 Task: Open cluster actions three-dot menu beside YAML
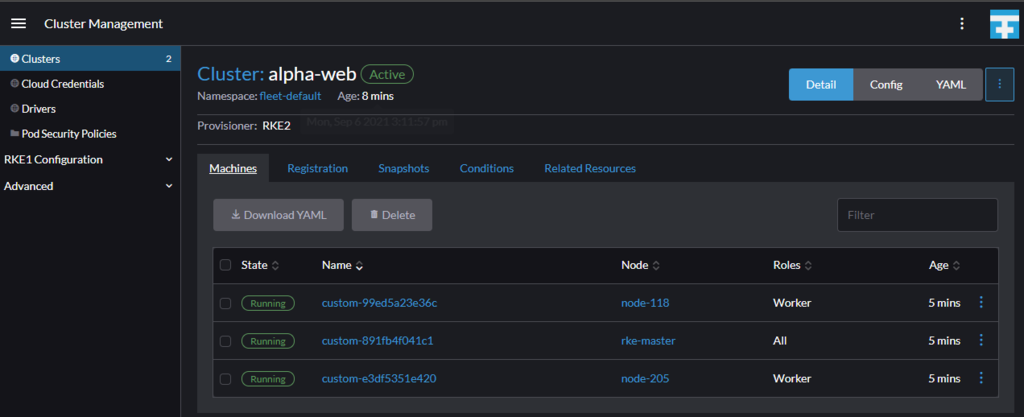[999, 84]
